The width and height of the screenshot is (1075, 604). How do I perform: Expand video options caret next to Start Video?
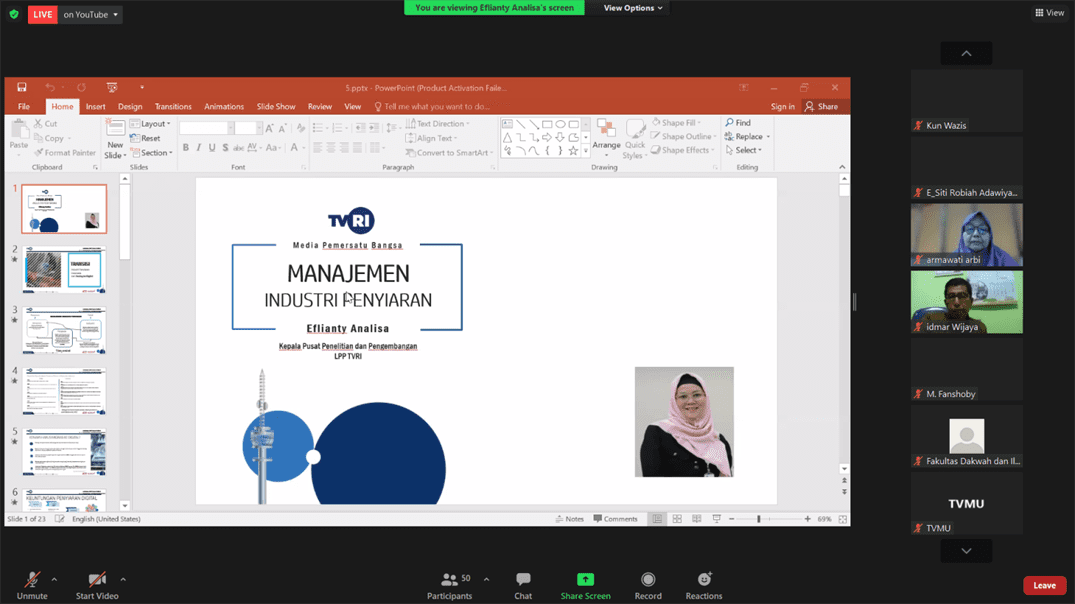click(123, 580)
